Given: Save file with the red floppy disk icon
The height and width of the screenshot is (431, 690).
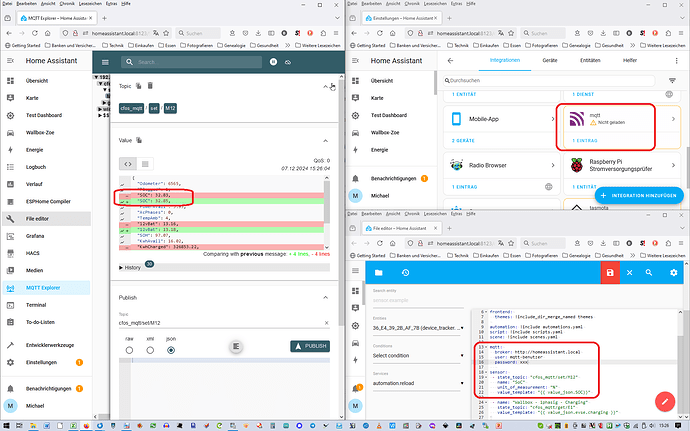Looking at the screenshot, I should click(x=610, y=273).
